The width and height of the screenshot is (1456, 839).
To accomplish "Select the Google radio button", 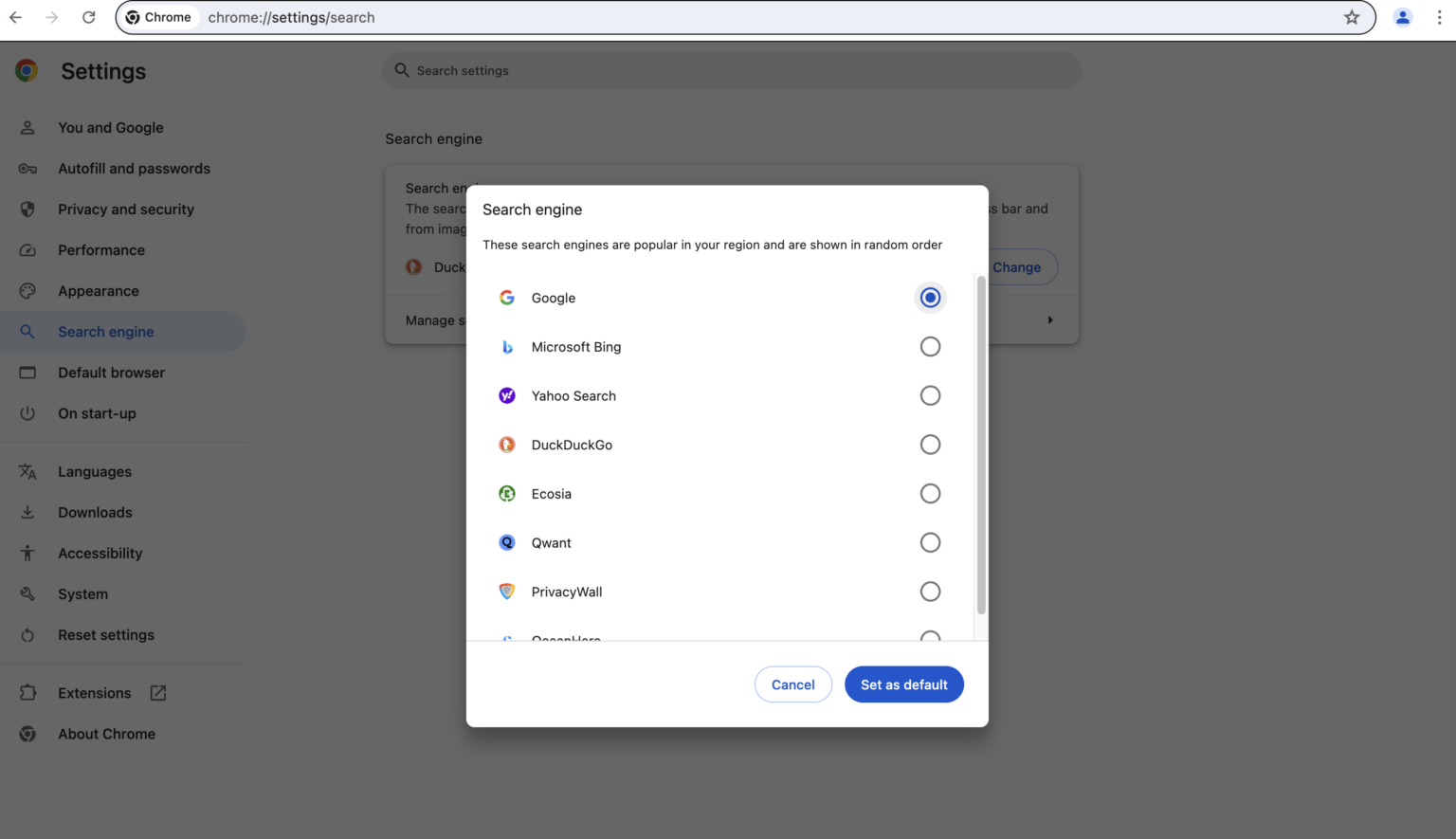I will (931, 298).
